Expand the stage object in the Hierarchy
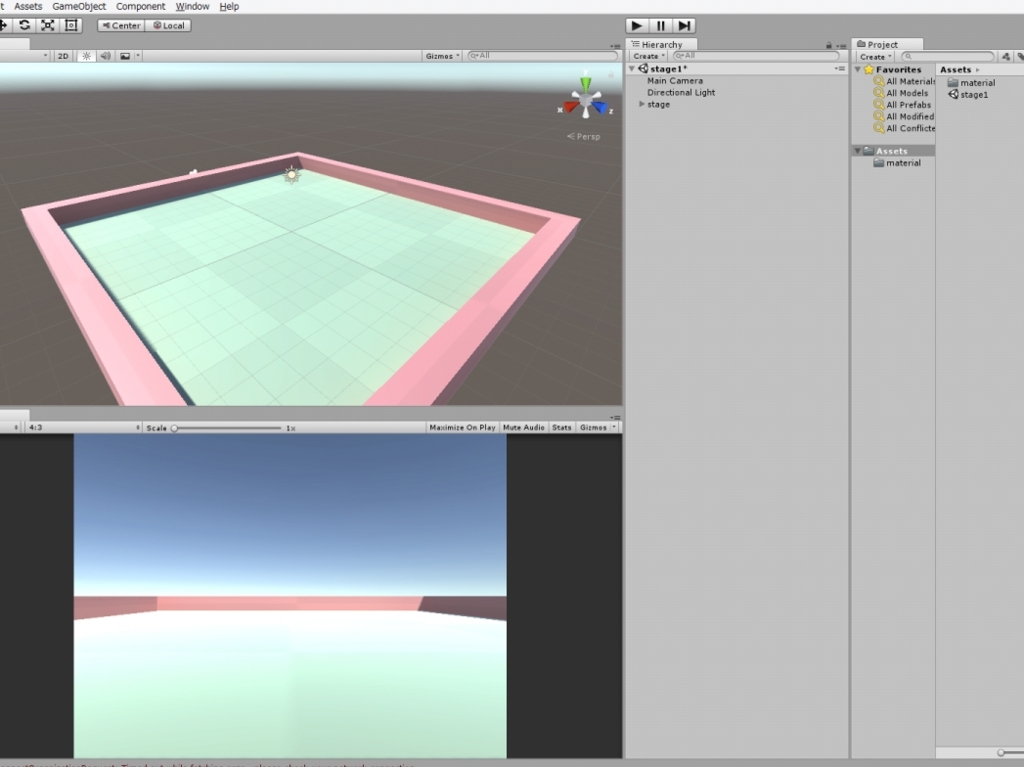This screenshot has width=1024, height=767. coord(641,104)
